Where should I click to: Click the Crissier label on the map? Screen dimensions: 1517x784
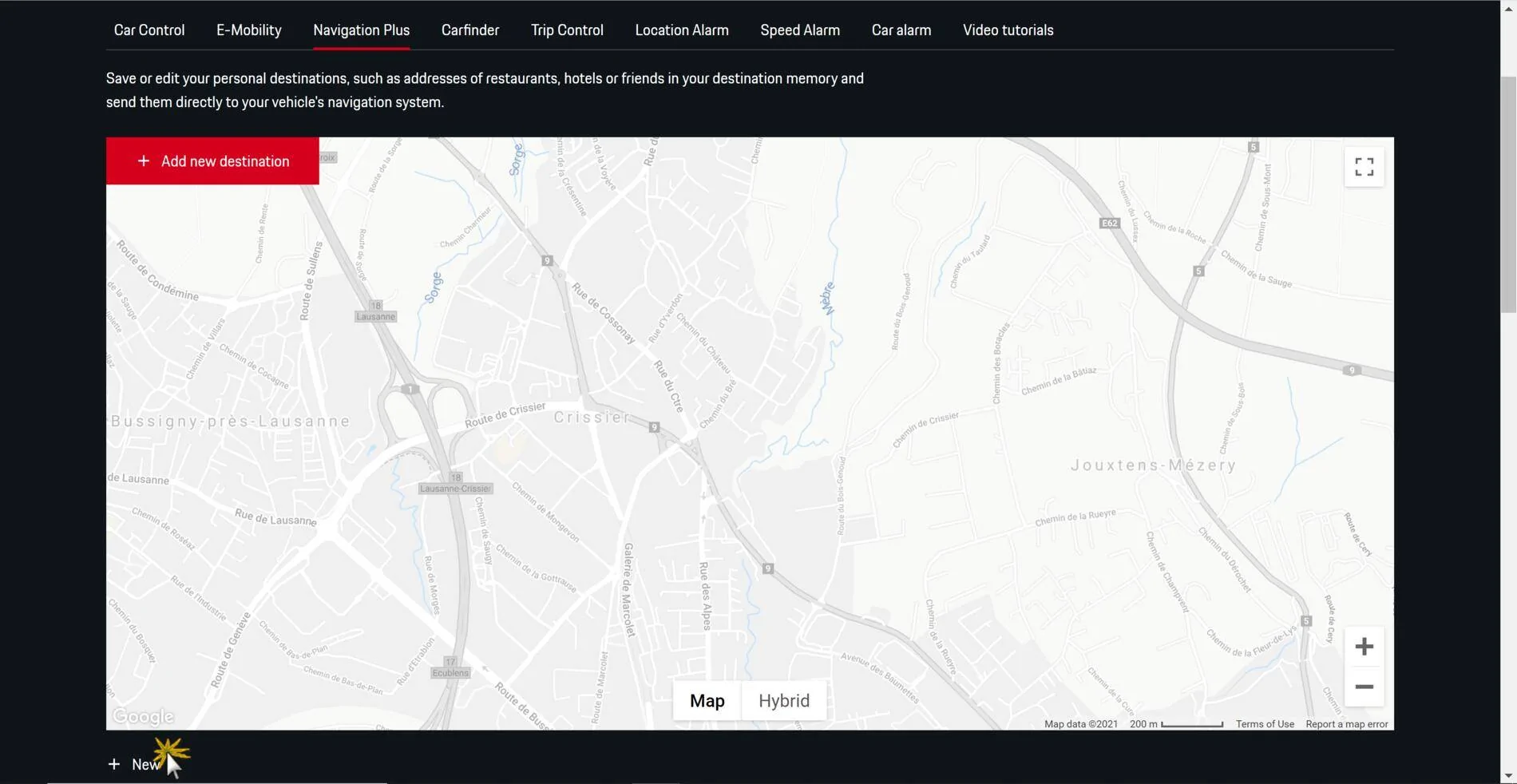click(x=592, y=418)
